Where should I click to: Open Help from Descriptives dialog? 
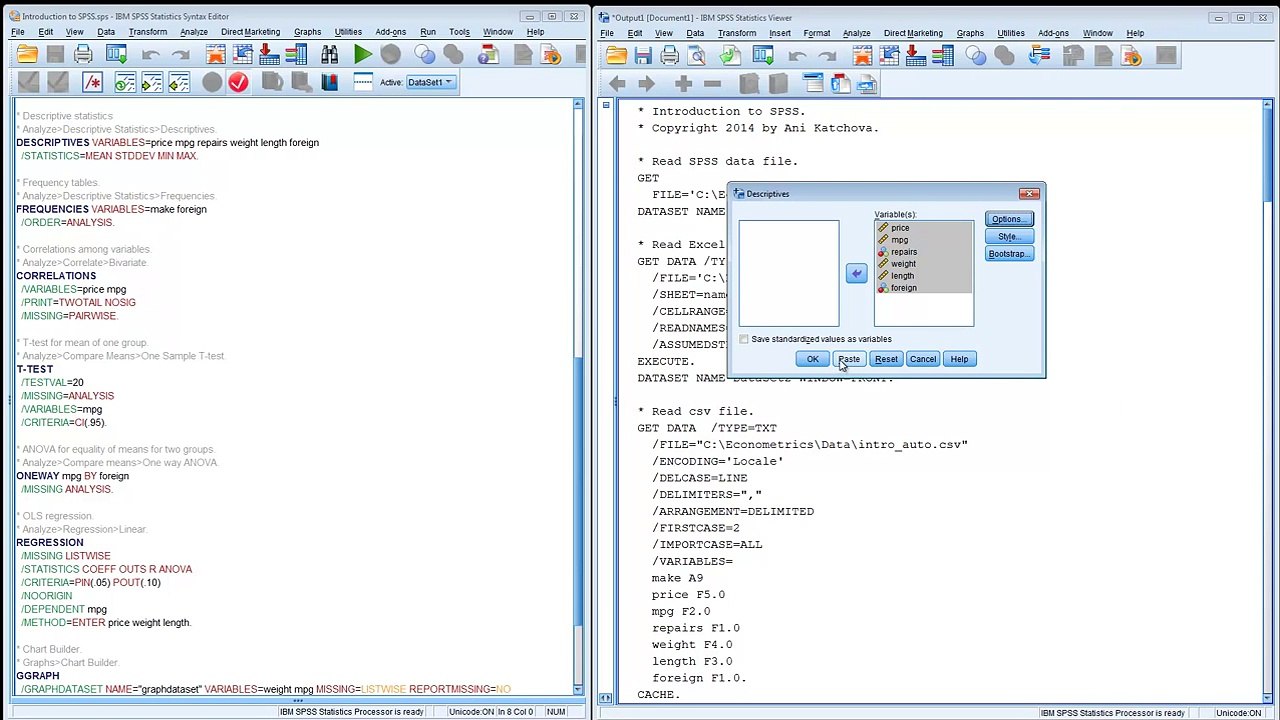[959, 359]
